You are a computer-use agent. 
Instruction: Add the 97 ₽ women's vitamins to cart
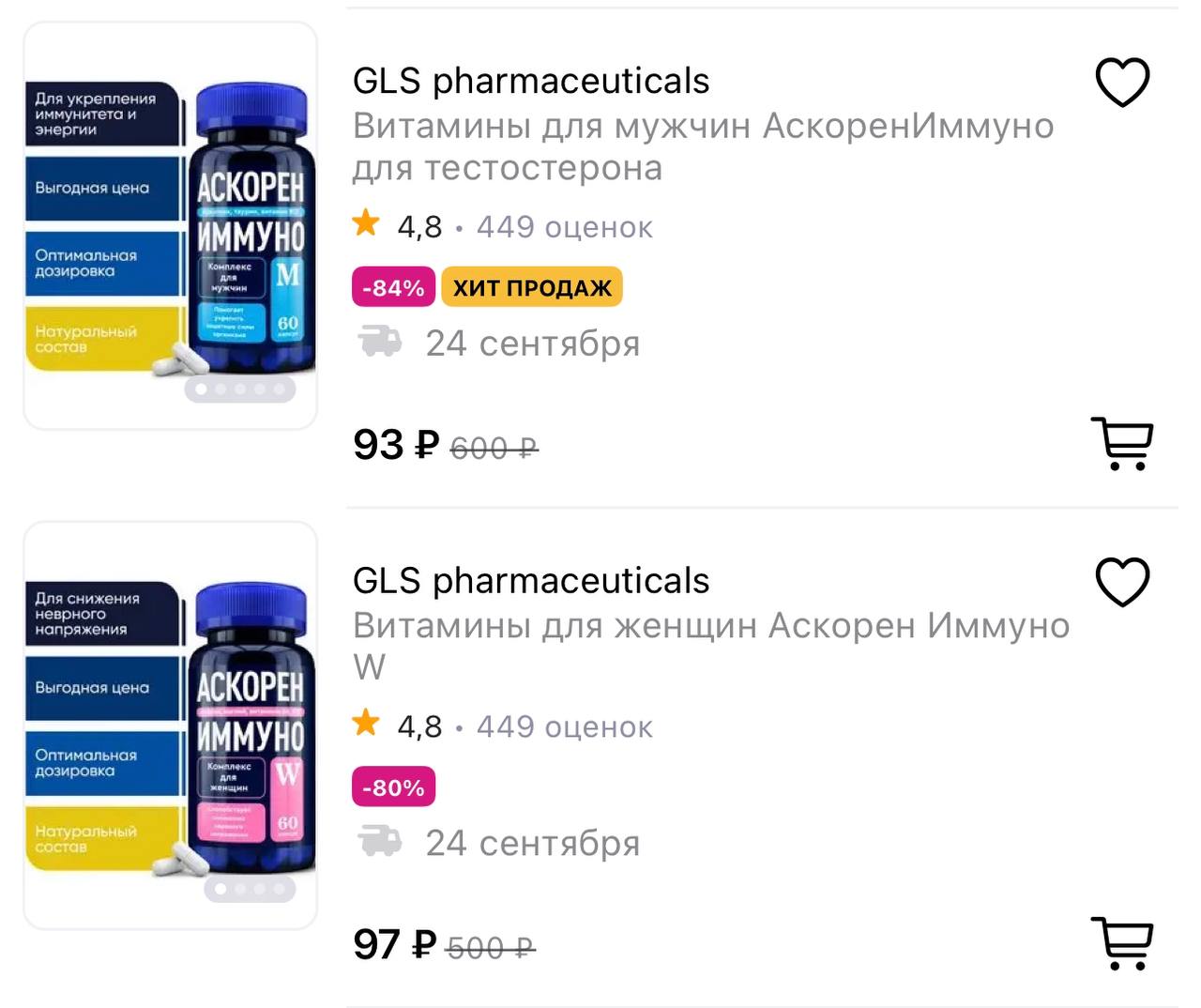(1122, 942)
